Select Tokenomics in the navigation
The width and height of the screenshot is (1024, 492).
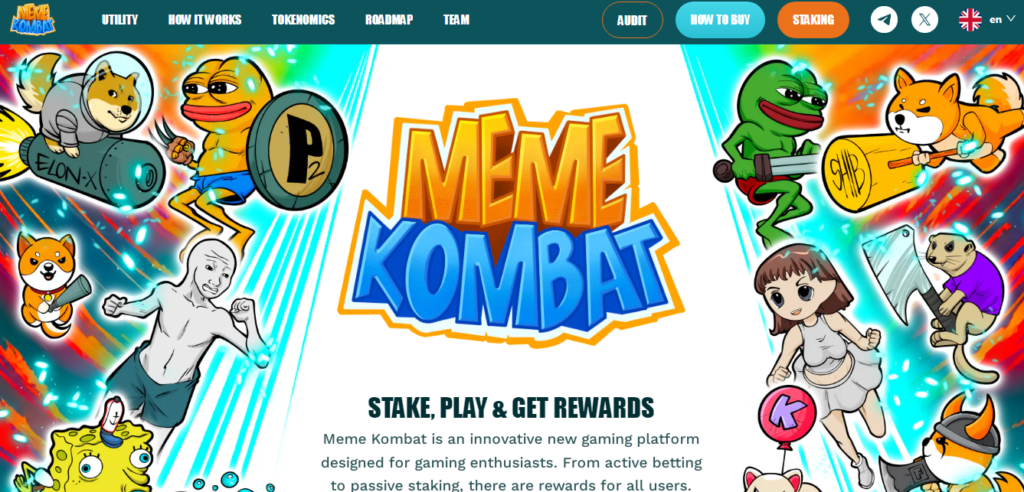pos(303,20)
